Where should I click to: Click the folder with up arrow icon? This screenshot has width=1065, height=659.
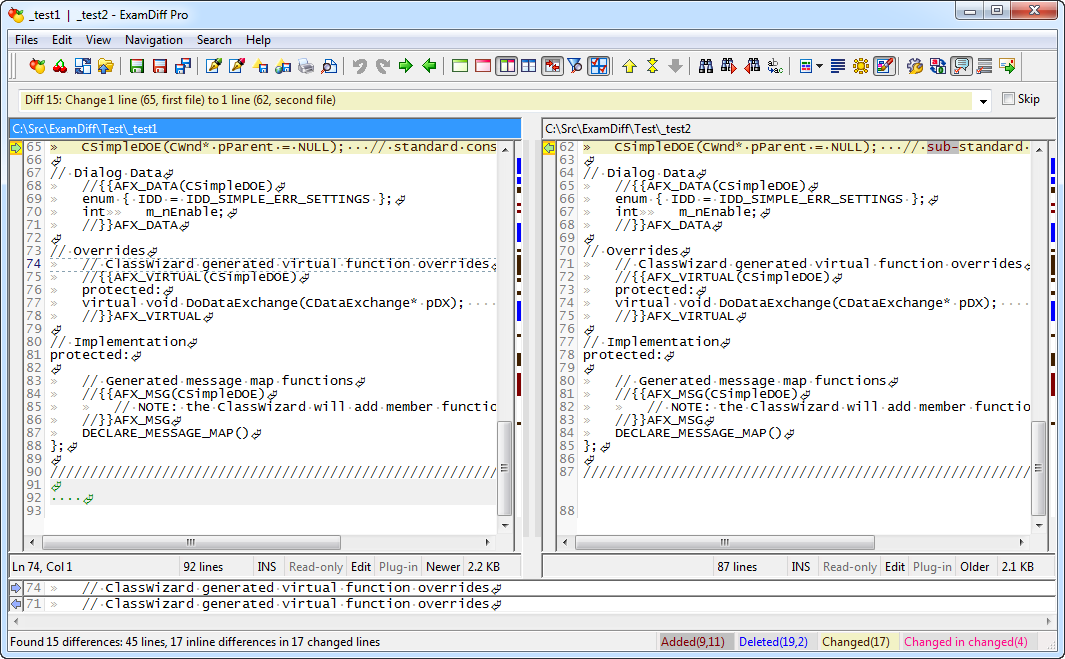click(x=105, y=66)
